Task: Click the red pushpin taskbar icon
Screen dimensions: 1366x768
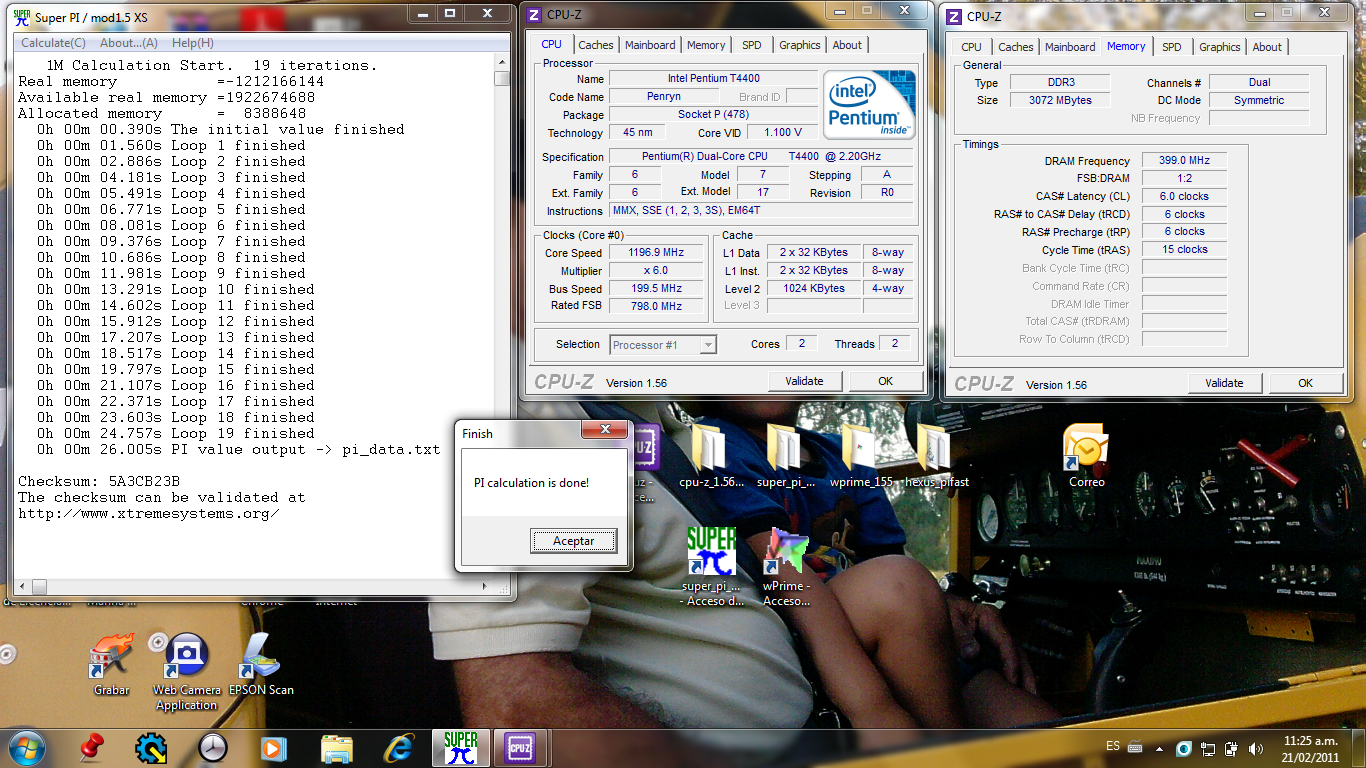Action: pos(92,747)
